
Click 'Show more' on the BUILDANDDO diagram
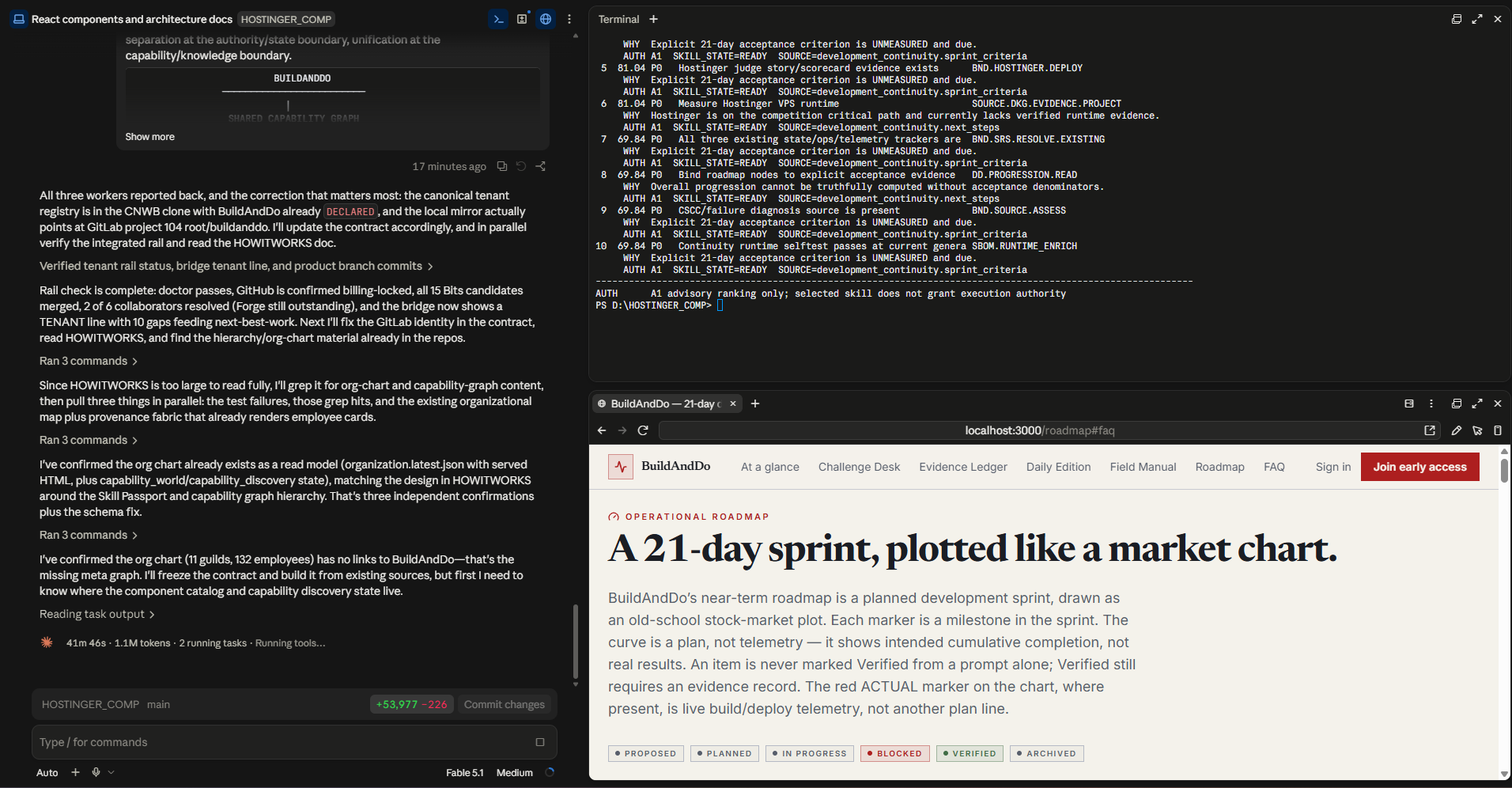tap(150, 137)
